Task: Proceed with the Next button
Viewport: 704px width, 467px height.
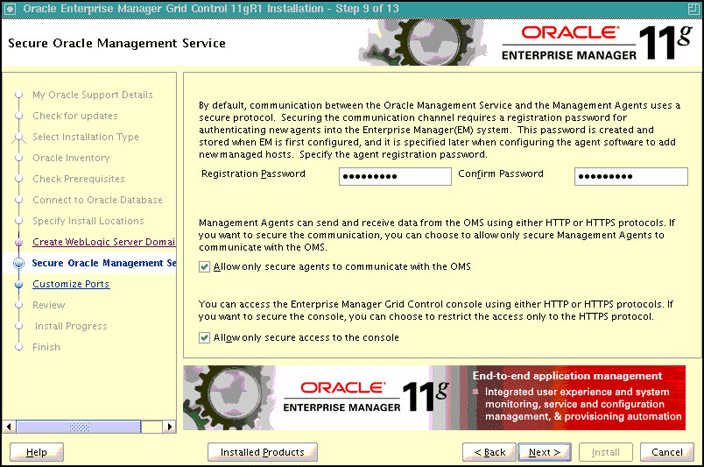Action: 545,452
